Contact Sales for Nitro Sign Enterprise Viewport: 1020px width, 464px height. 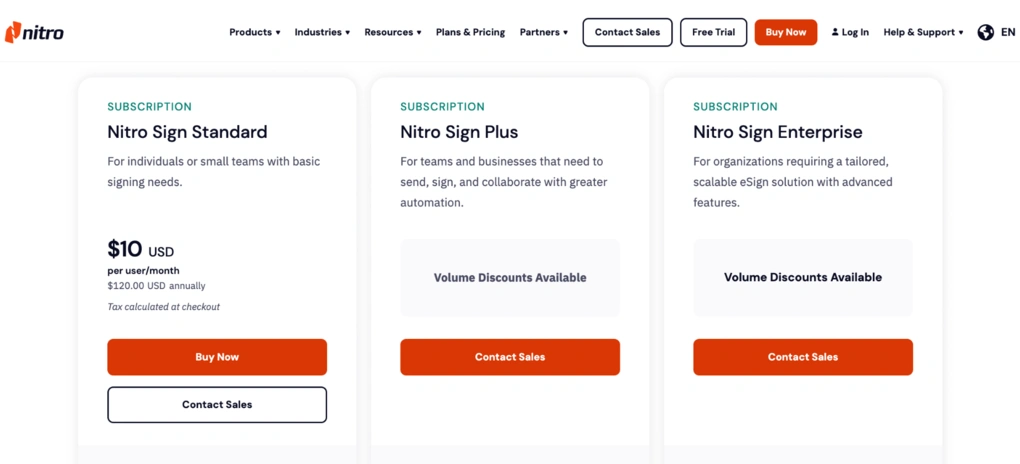tap(803, 357)
